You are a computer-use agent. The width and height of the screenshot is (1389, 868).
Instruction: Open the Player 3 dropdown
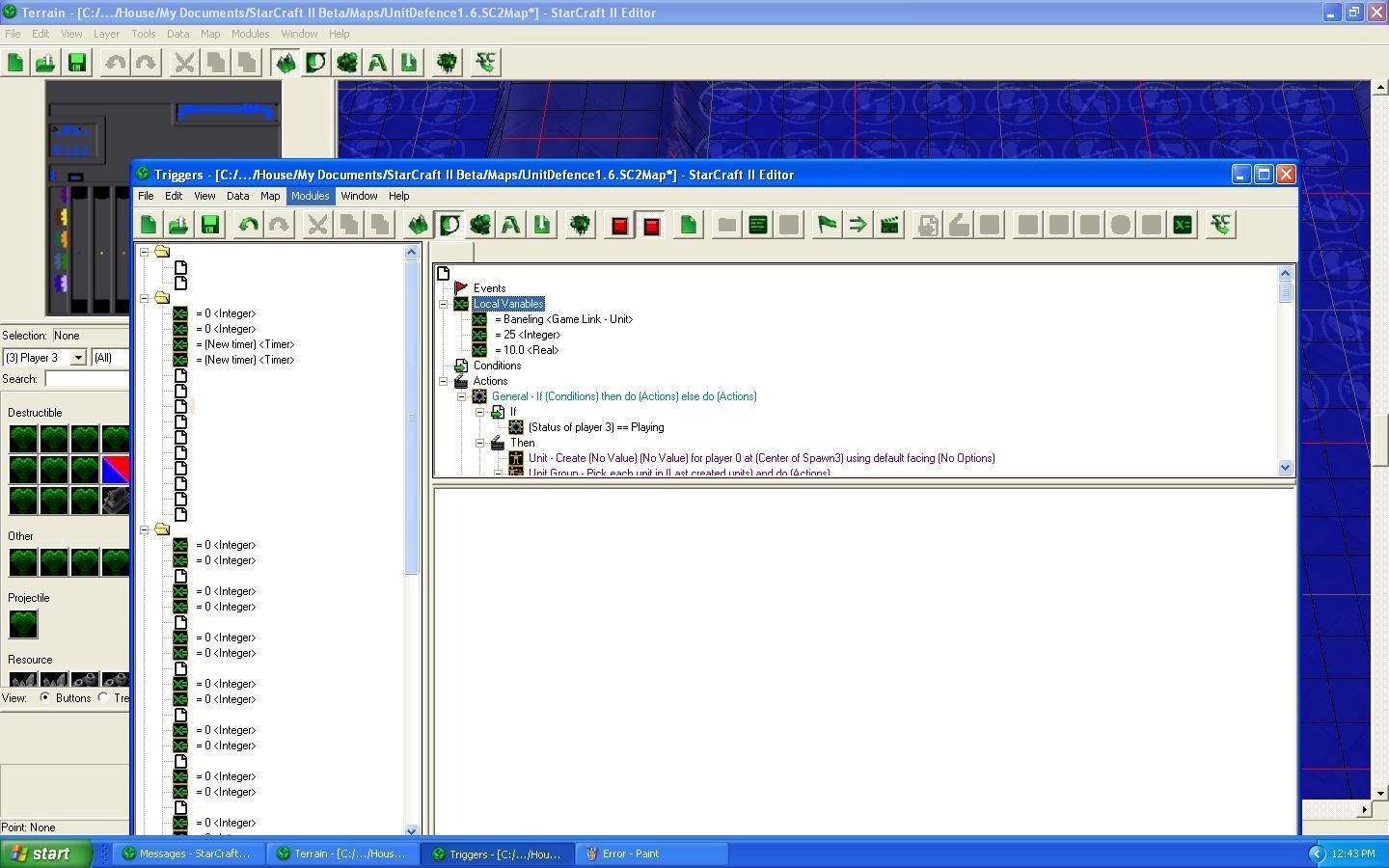click(78, 358)
